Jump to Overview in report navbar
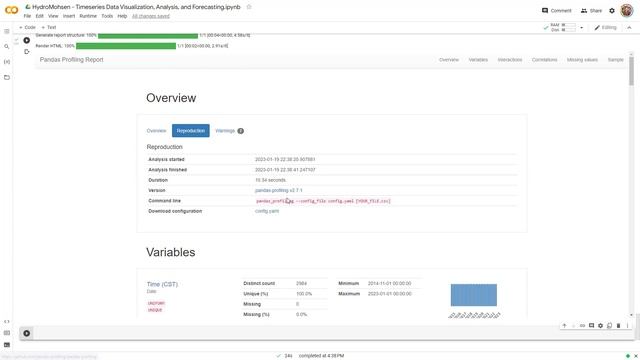Screen dimensions: 640x360 (x=449, y=60)
